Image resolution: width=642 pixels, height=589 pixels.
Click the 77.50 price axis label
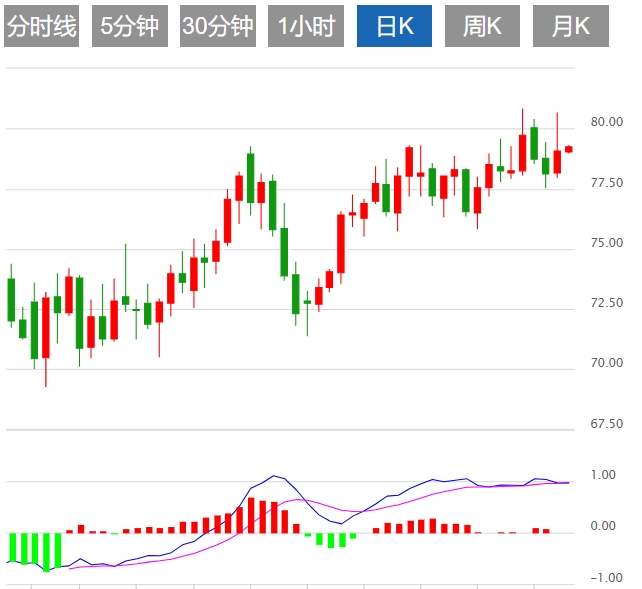click(607, 183)
